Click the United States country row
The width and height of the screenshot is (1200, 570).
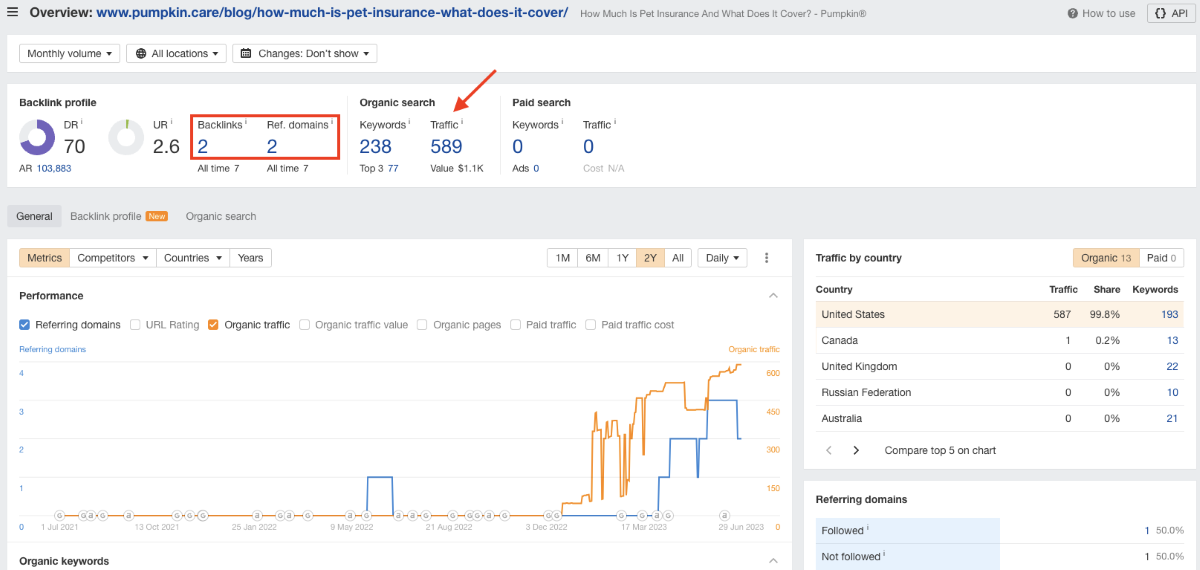coord(1000,314)
